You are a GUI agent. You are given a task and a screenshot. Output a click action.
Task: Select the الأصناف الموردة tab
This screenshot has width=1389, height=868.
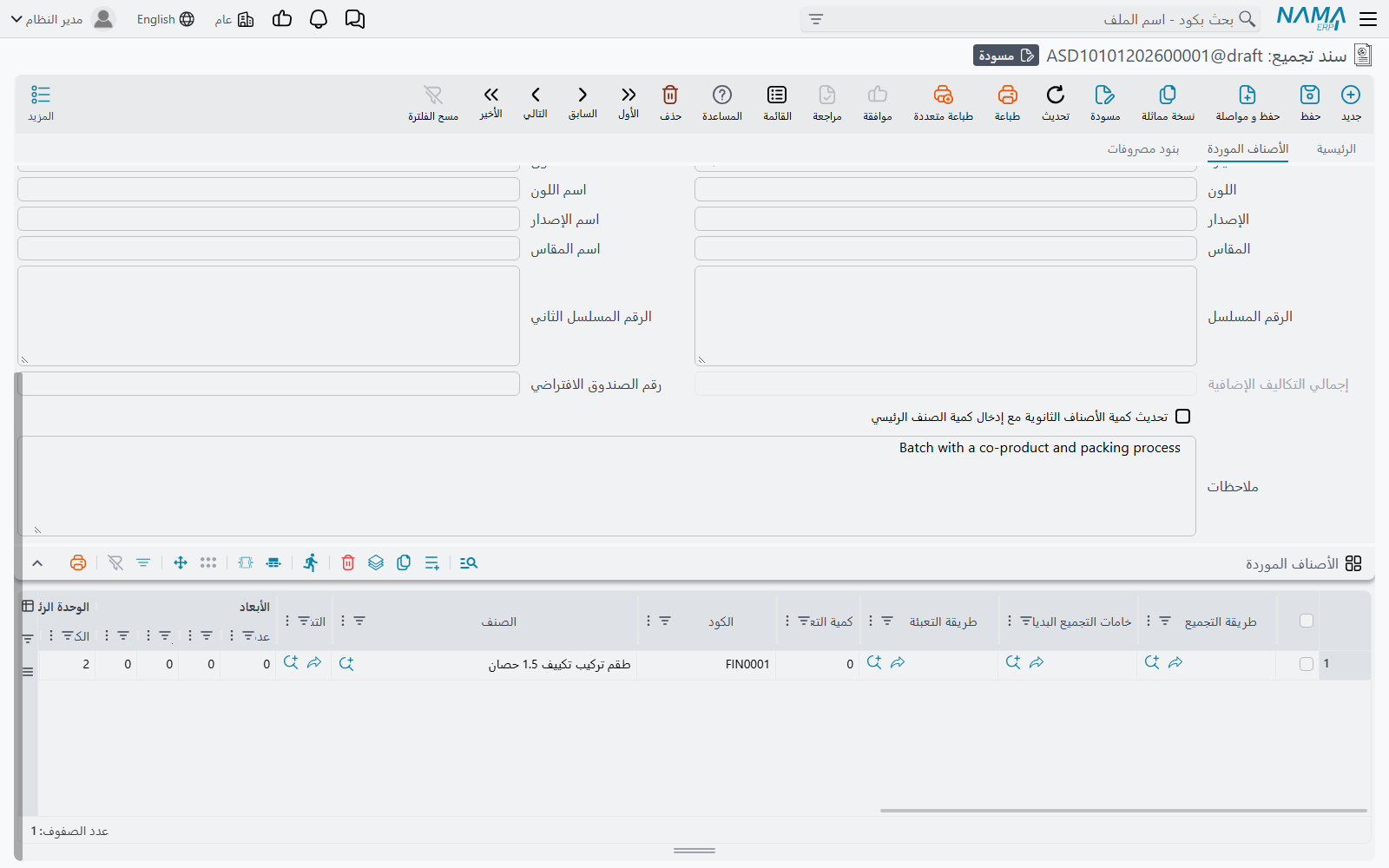pyautogui.click(x=1247, y=149)
